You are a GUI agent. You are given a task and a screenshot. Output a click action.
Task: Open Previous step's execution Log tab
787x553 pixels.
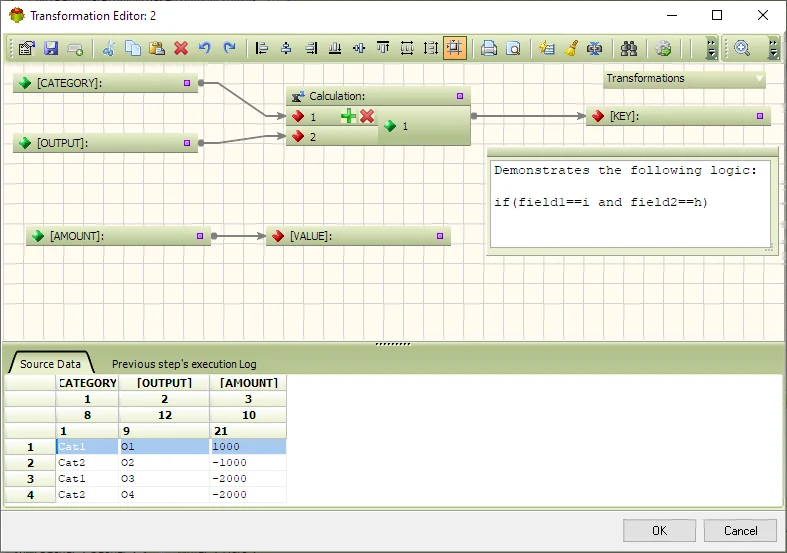click(184, 364)
